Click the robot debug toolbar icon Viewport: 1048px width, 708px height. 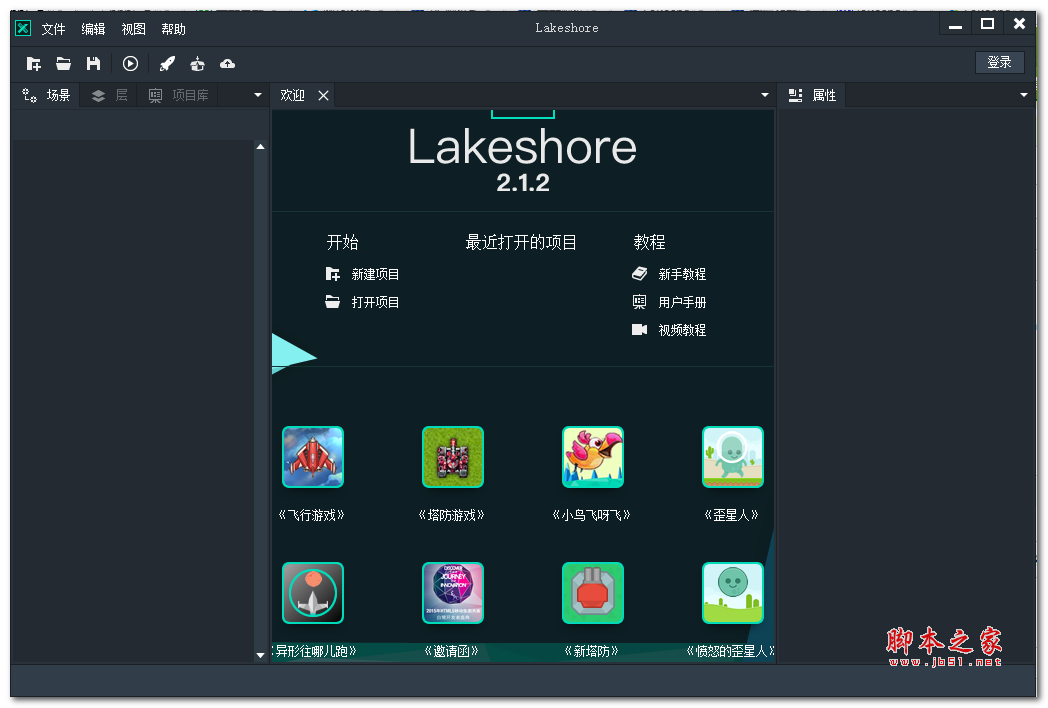click(x=197, y=64)
